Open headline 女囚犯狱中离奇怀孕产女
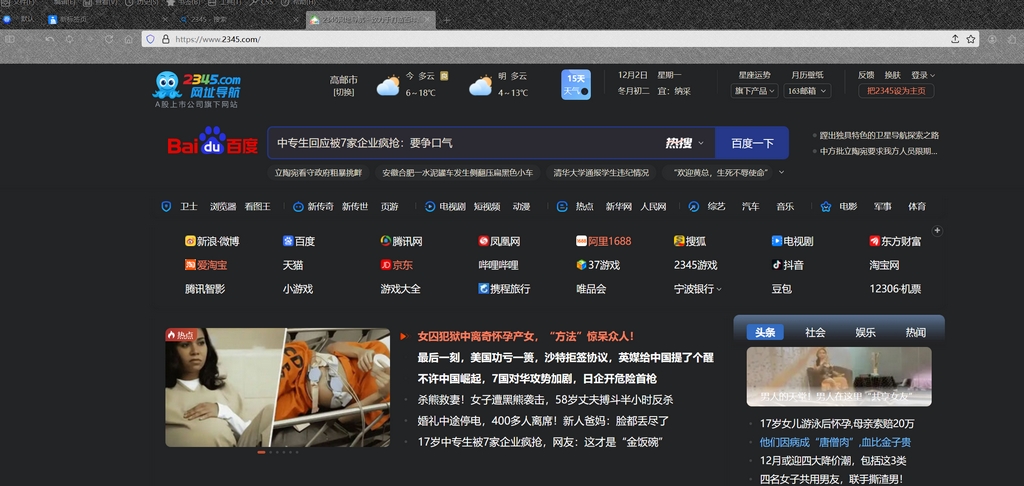Screen dimensions: 1024x486 (526, 336)
